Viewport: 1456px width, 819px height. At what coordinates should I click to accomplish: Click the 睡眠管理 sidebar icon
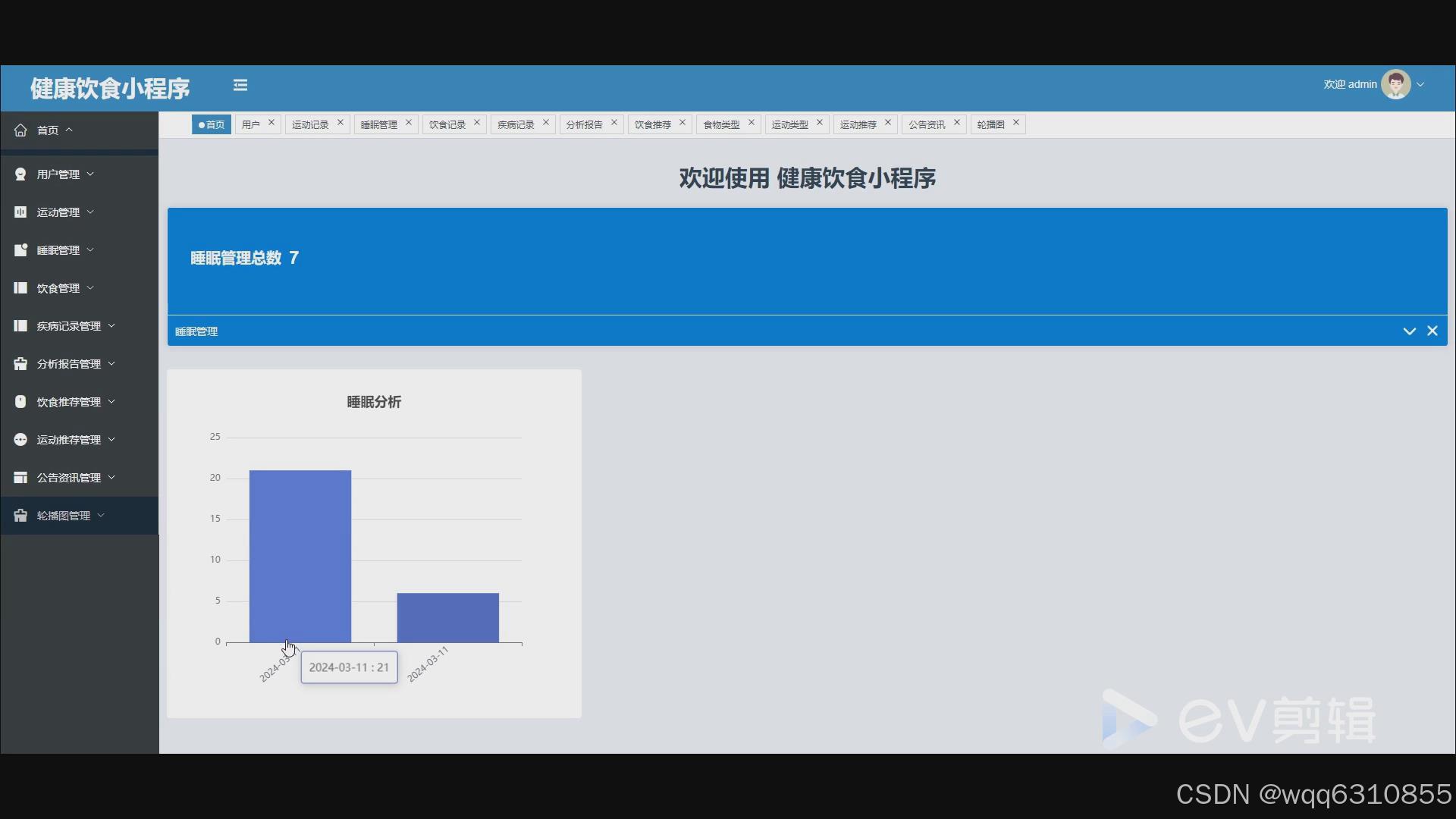[x=20, y=250]
